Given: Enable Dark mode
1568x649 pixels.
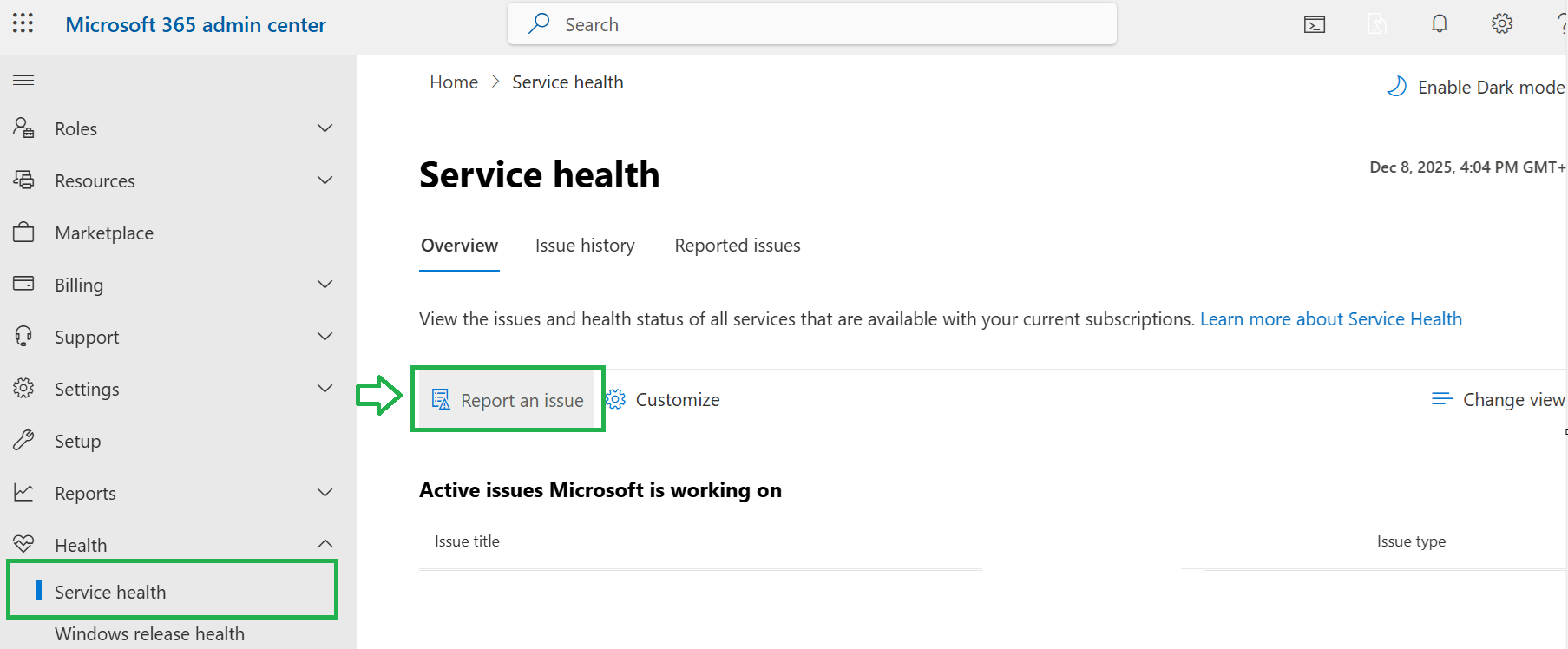Looking at the screenshot, I should (x=1476, y=87).
